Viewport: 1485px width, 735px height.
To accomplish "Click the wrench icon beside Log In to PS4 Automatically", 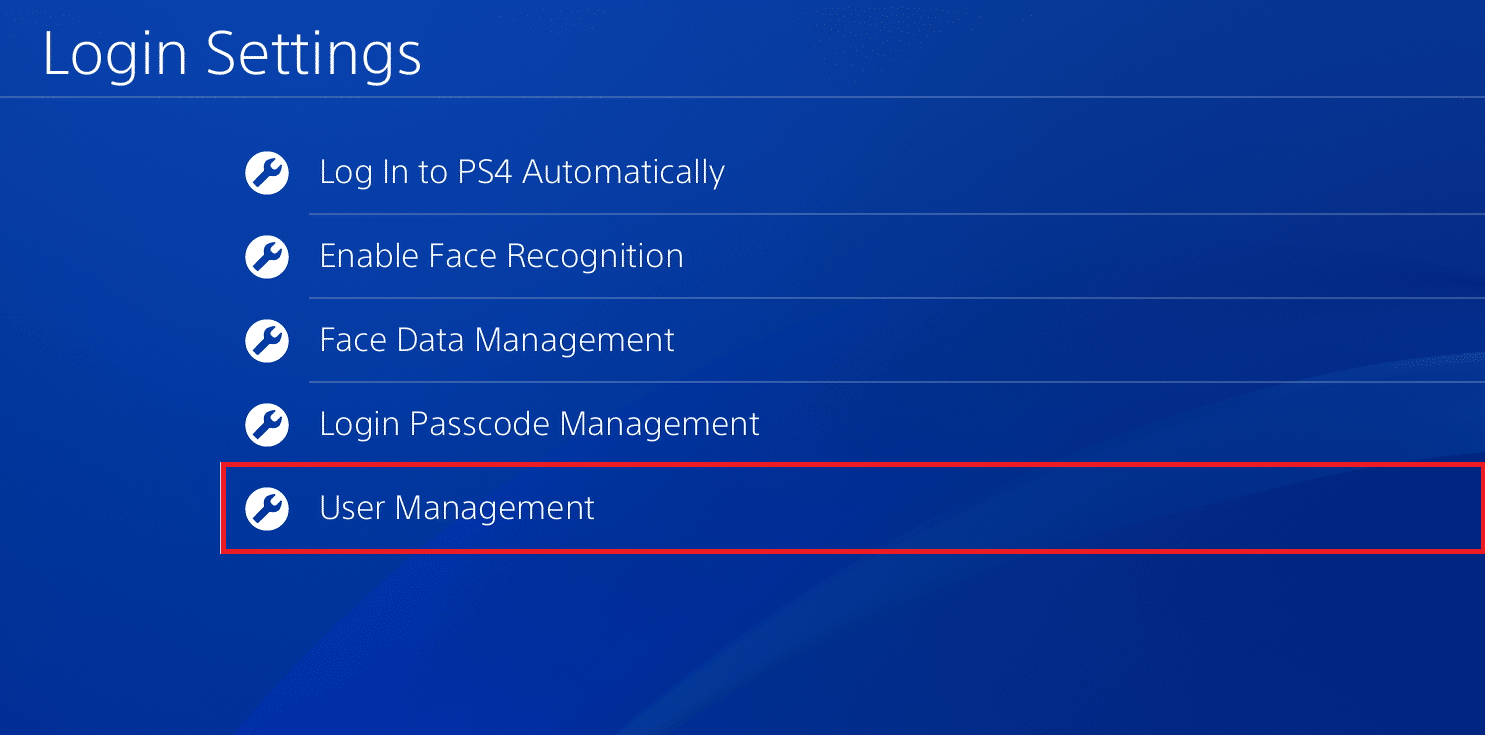I will tap(266, 173).
